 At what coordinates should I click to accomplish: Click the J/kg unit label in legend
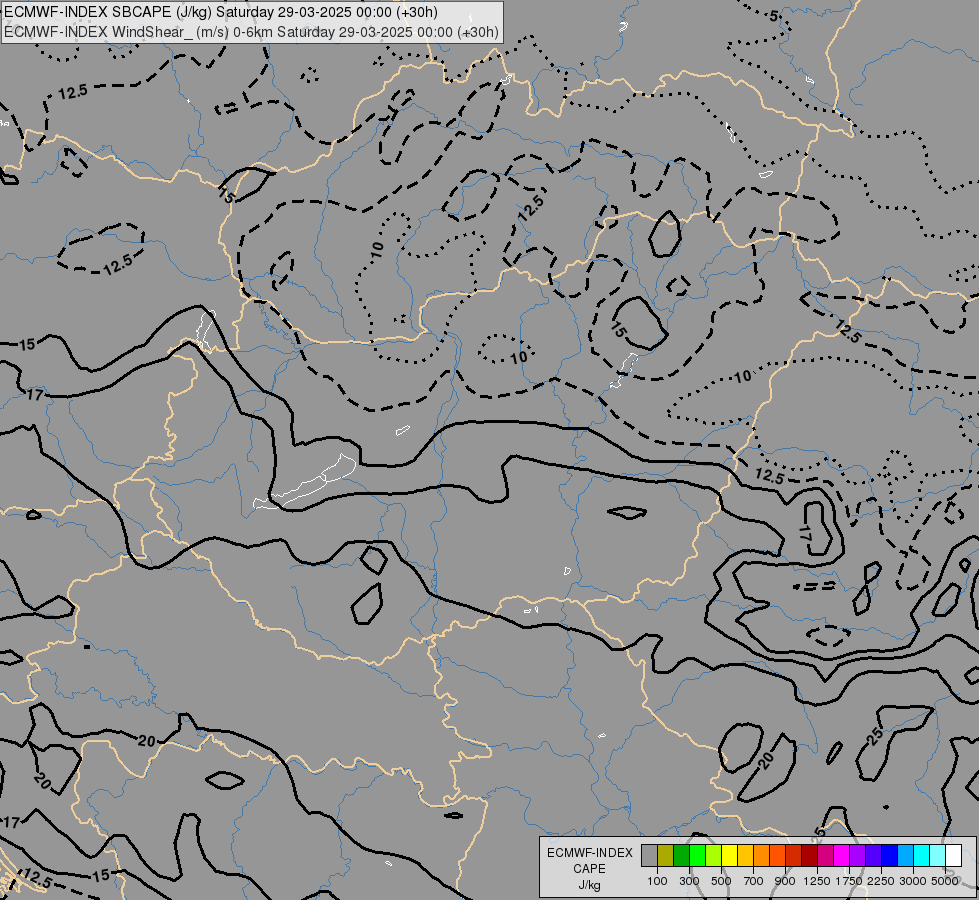tap(589, 886)
